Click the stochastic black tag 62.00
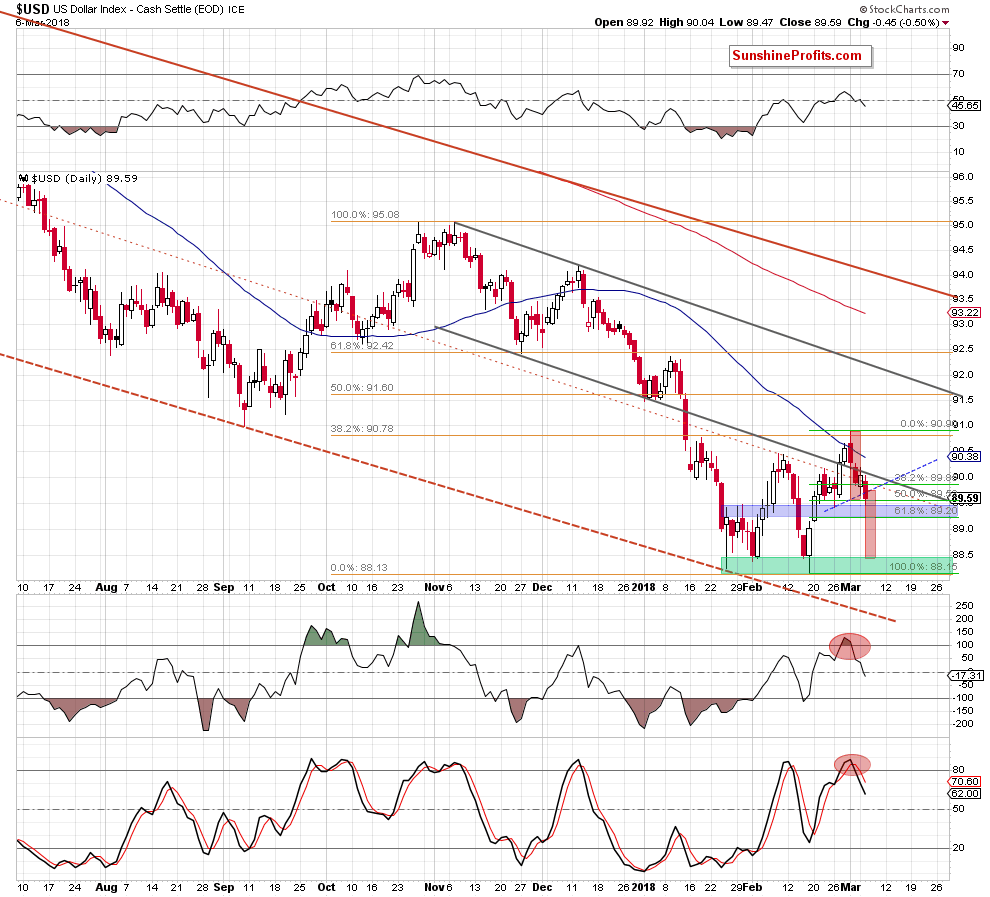The image size is (990, 897). [x=965, y=793]
